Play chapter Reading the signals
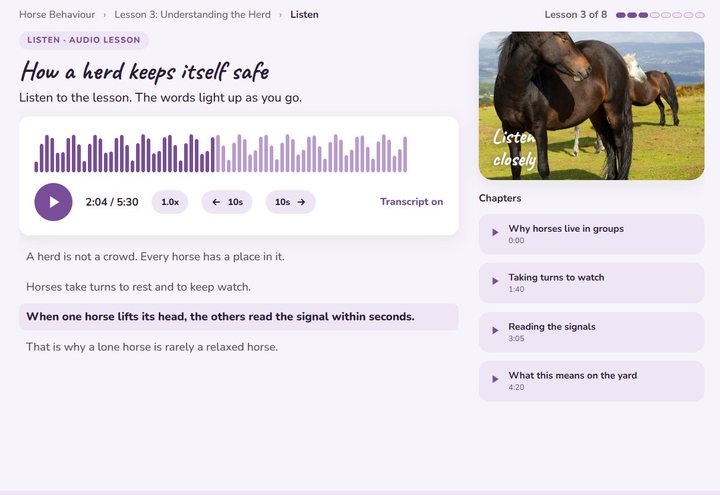The width and height of the screenshot is (720, 495). 591,332
